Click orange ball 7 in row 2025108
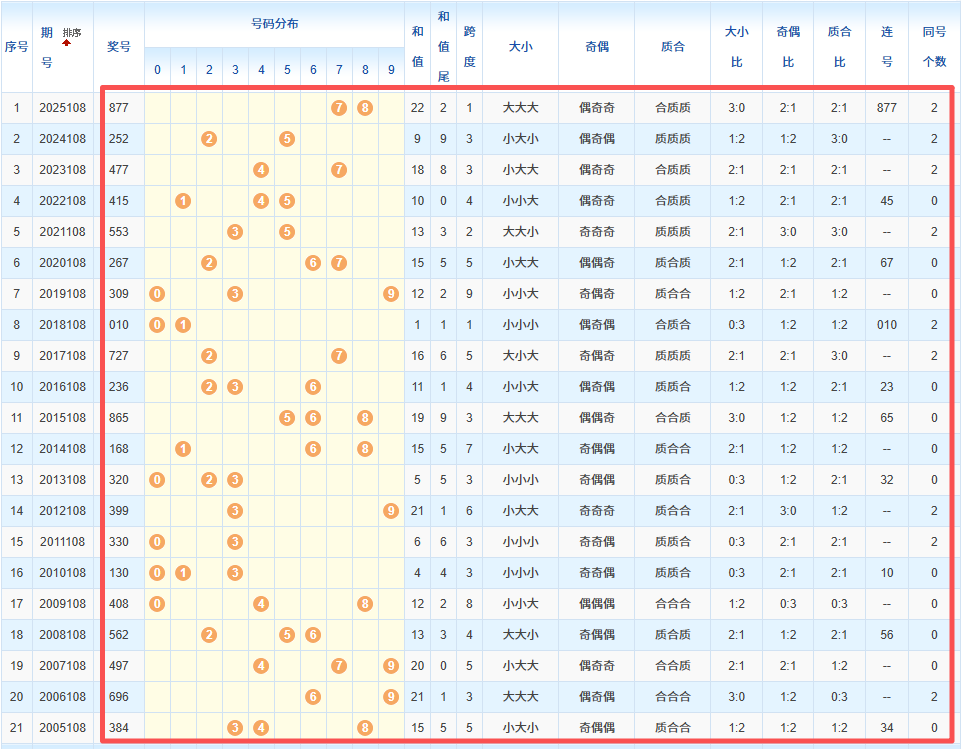This screenshot has width=965, height=749. 339,107
